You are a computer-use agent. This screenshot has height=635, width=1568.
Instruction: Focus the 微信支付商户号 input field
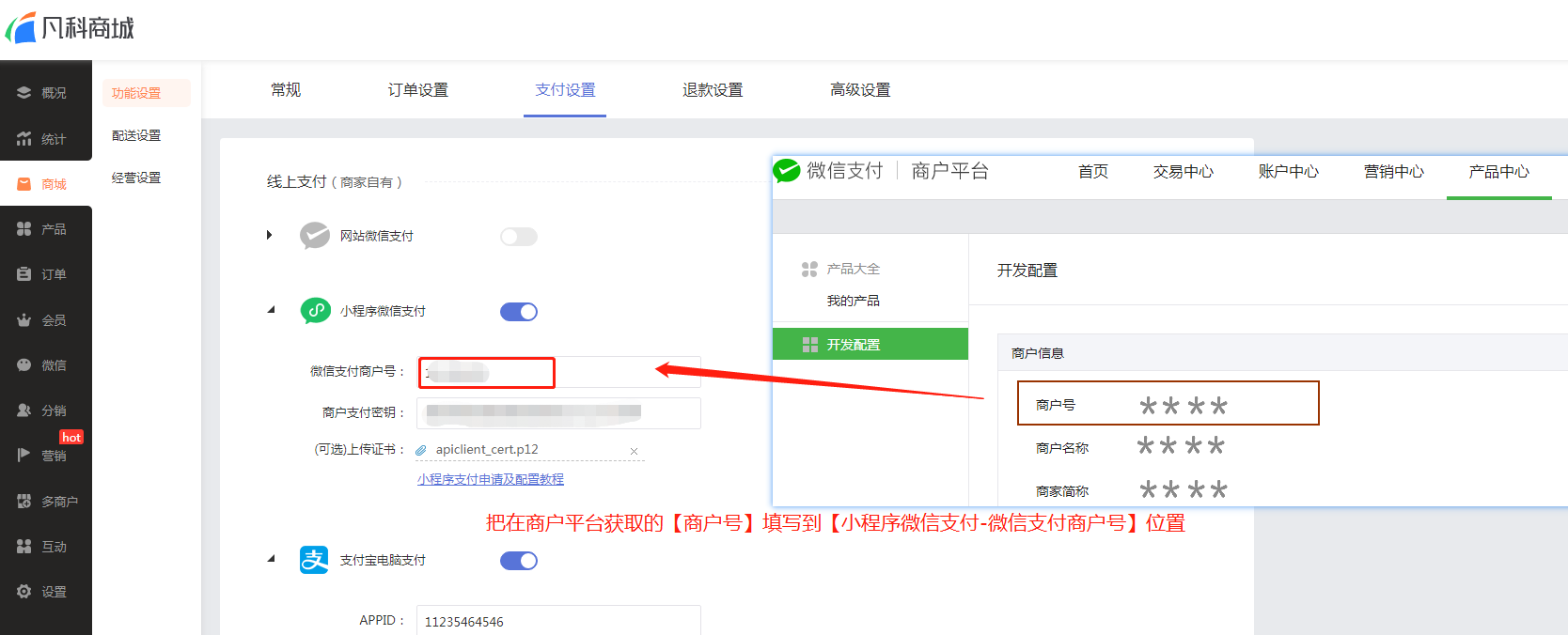pos(558,372)
